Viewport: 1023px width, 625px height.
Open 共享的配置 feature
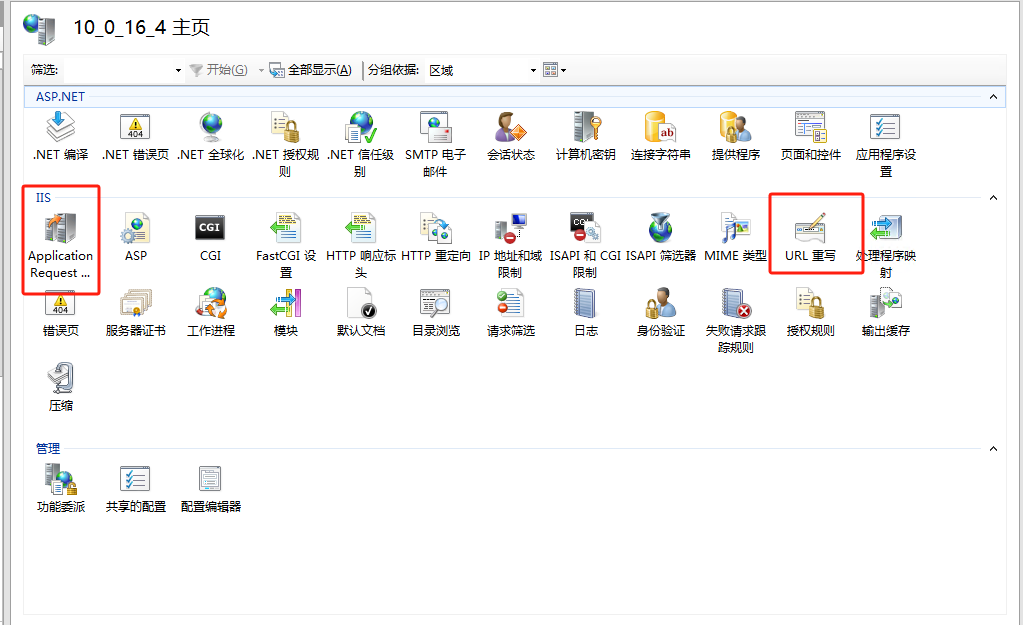(x=136, y=488)
